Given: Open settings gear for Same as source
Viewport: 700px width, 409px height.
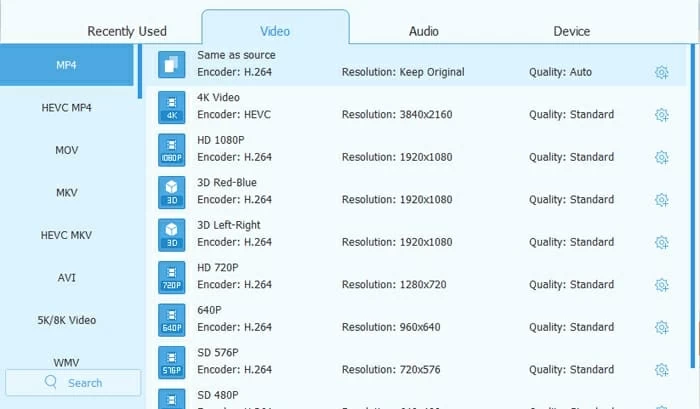Looking at the screenshot, I should tap(661, 72).
